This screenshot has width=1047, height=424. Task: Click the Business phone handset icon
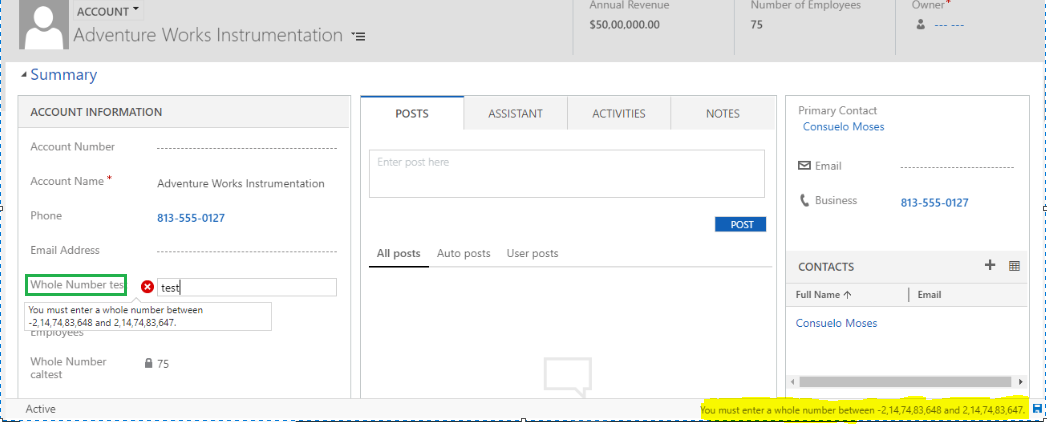805,200
